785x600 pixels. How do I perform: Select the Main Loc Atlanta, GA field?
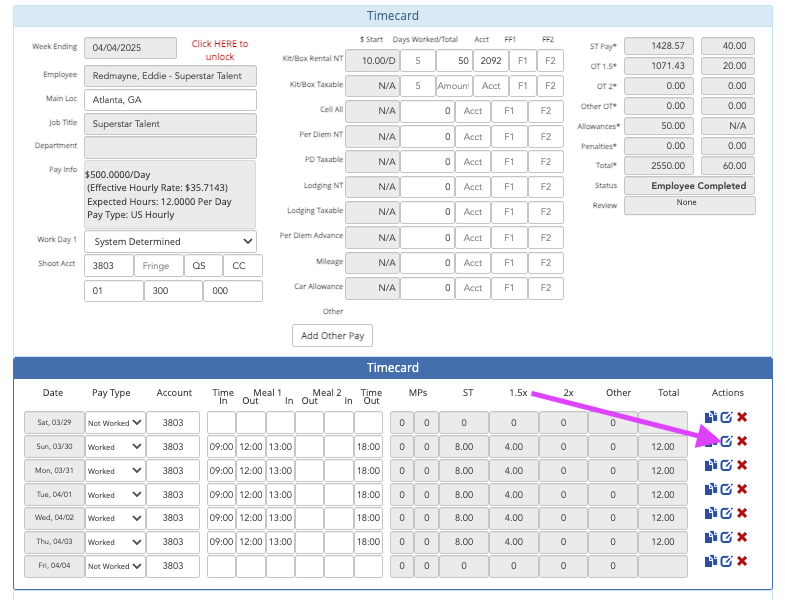(170, 100)
